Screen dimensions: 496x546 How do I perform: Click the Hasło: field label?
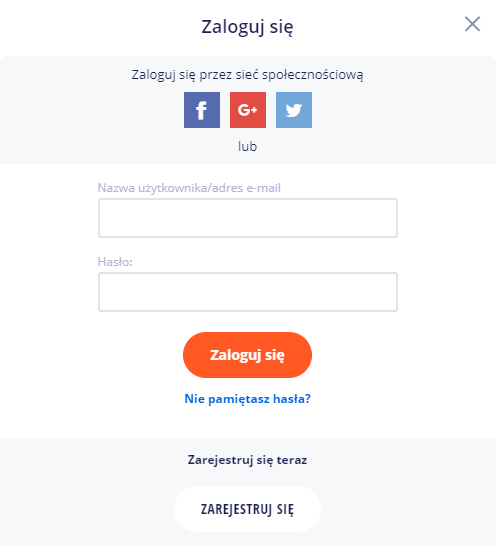click(115, 262)
